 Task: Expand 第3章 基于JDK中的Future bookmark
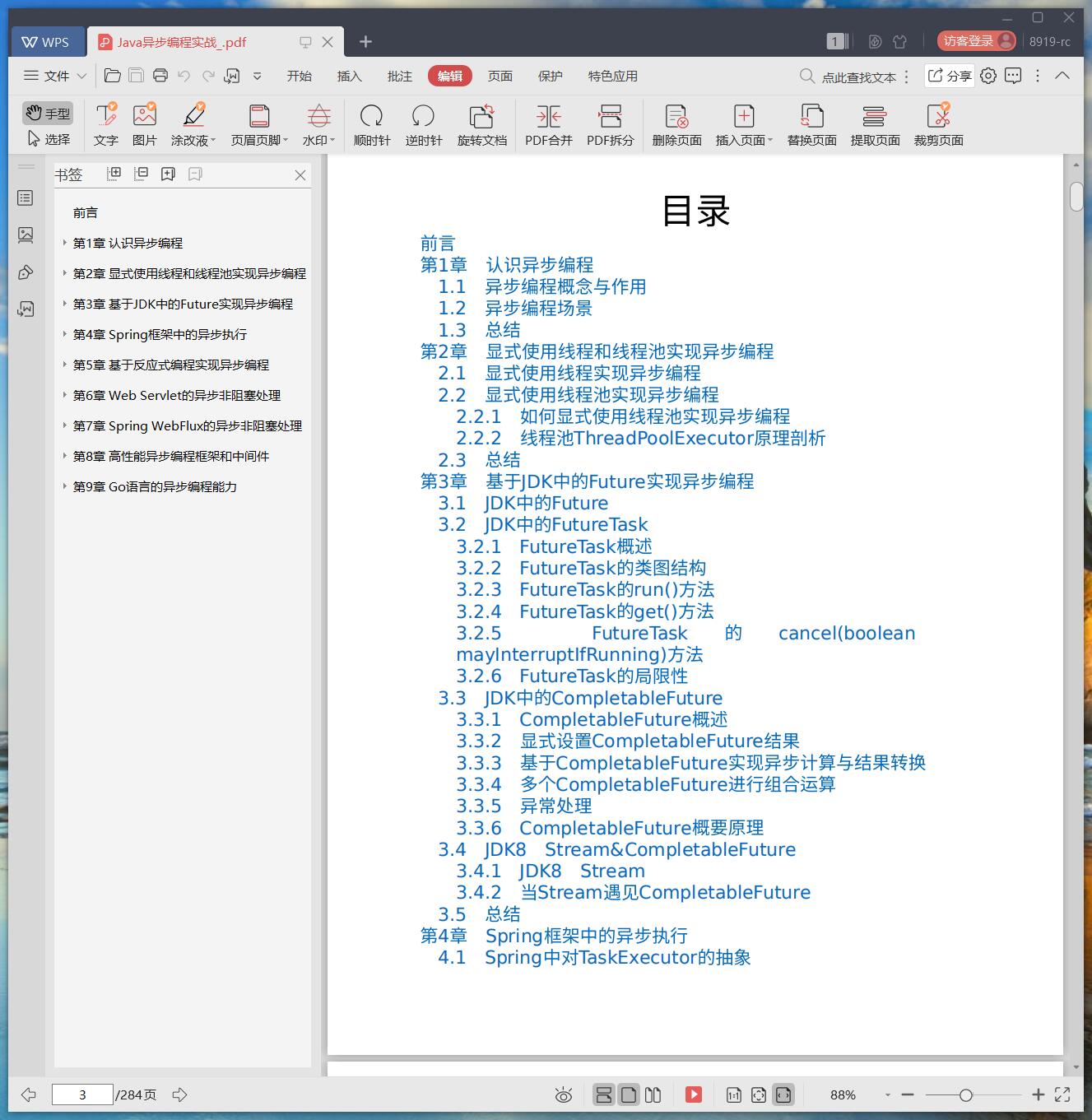(64, 304)
